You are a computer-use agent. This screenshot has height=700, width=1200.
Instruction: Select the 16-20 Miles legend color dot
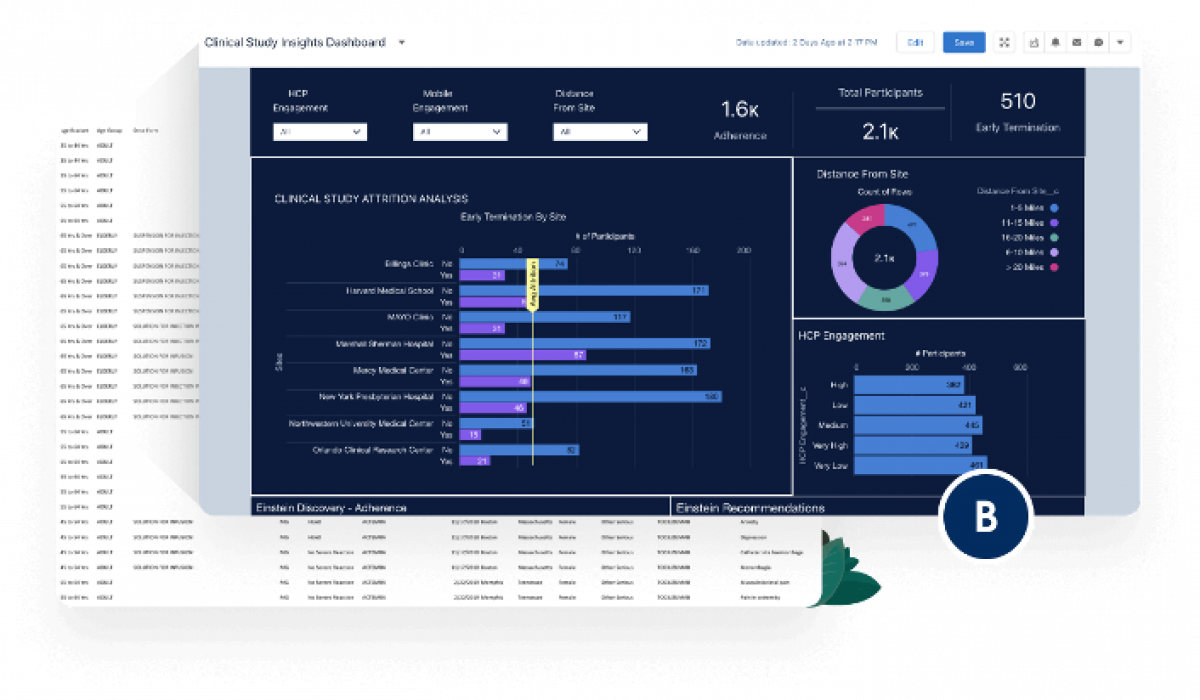[1054, 238]
